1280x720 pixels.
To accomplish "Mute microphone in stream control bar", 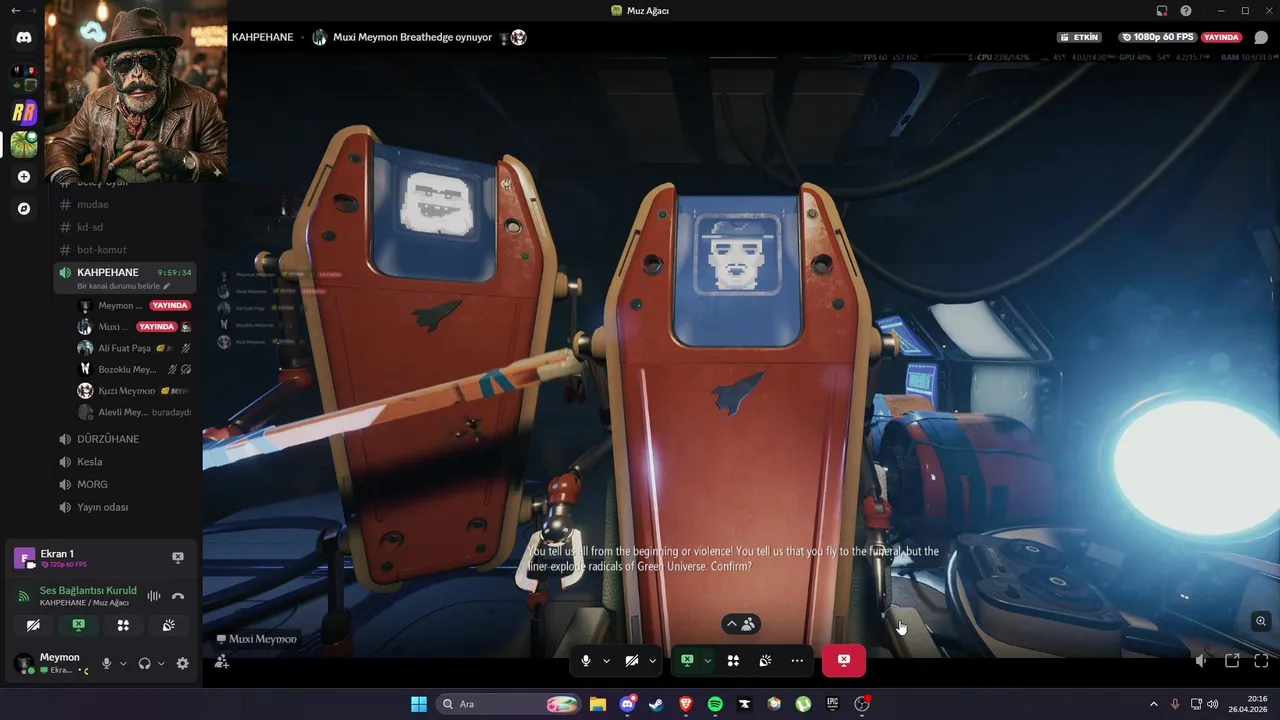I will click(586, 661).
